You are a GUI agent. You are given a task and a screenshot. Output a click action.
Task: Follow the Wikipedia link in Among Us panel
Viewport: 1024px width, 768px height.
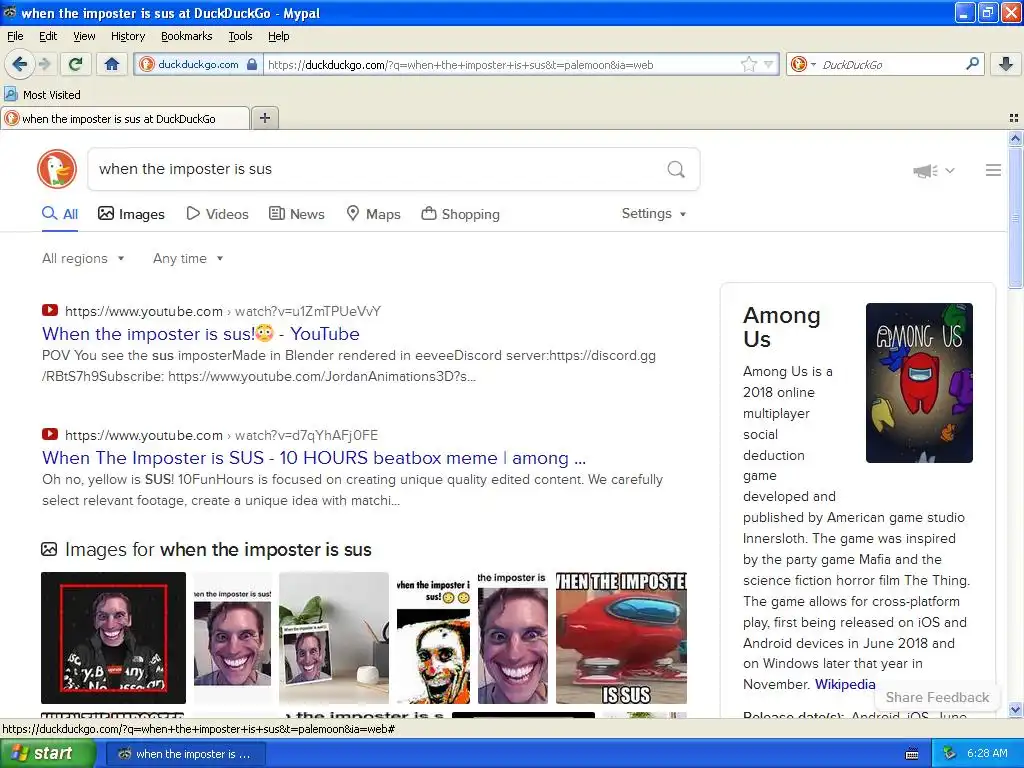(x=845, y=684)
